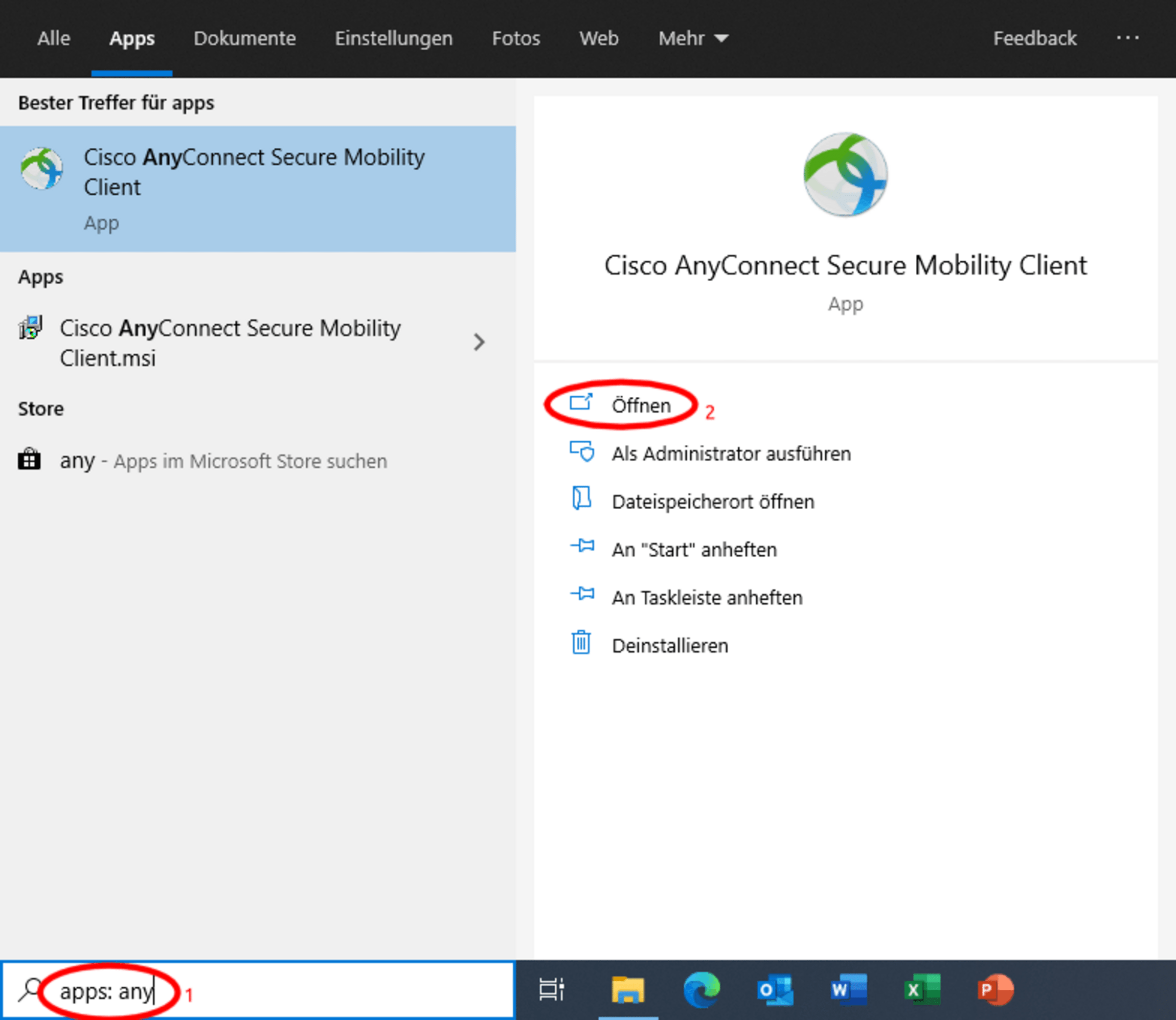Search for any in Microsoft Store
The height and width of the screenshot is (1020, 1176).
pos(223,461)
